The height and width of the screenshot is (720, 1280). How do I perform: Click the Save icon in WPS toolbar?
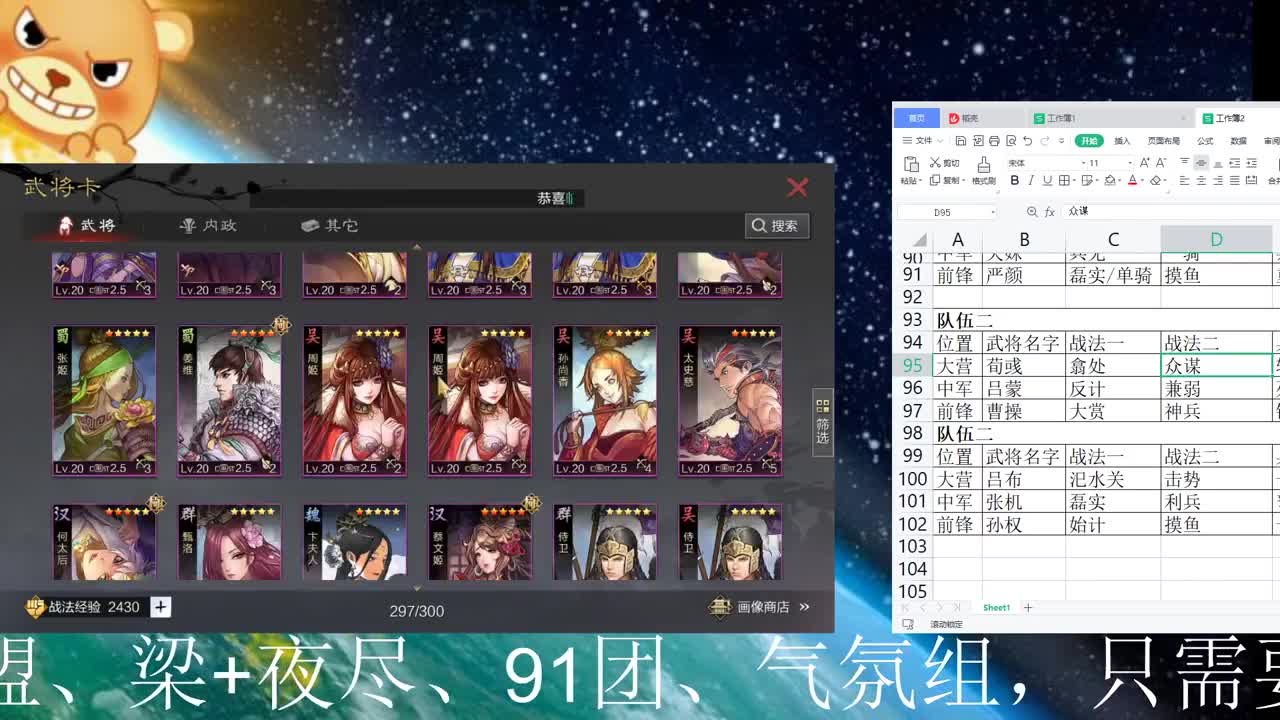(x=961, y=141)
